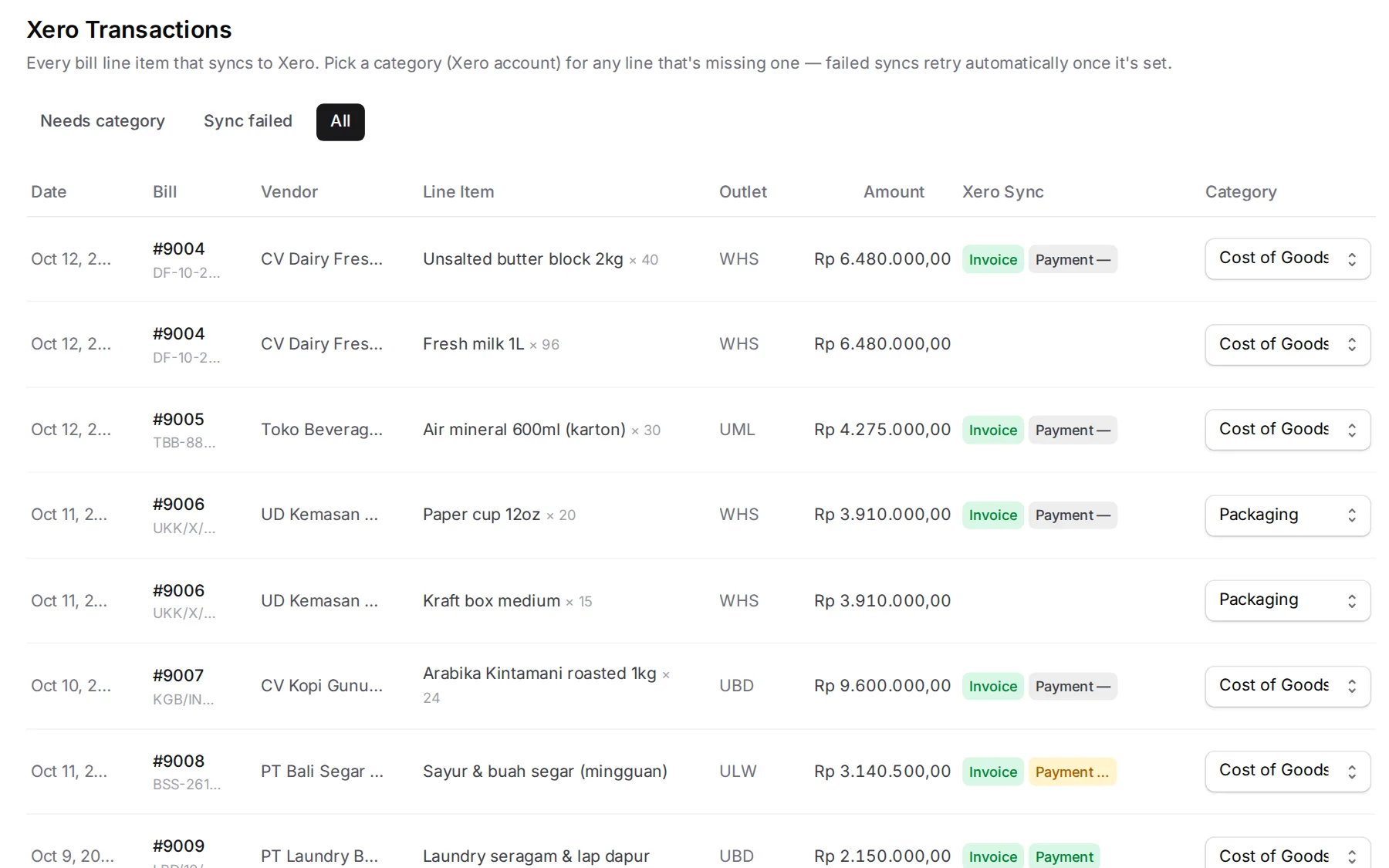The image size is (1389, 868).
Task: Open category dropdown for Unsalted butter block row
Action: pyautogui.click(x=1287, y=259)
